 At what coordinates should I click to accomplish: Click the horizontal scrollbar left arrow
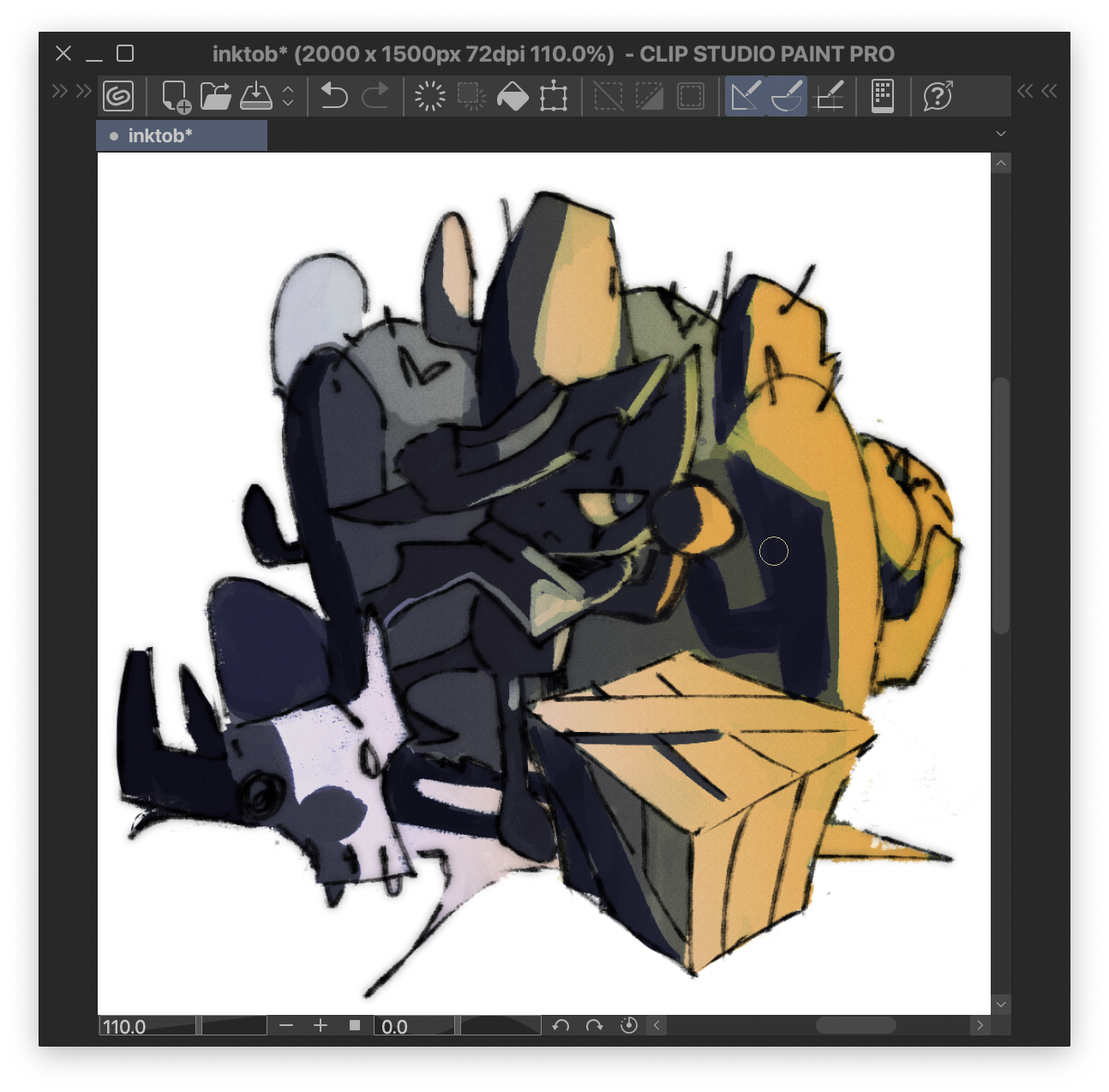pyautogui.click(x=657, y=1025)
